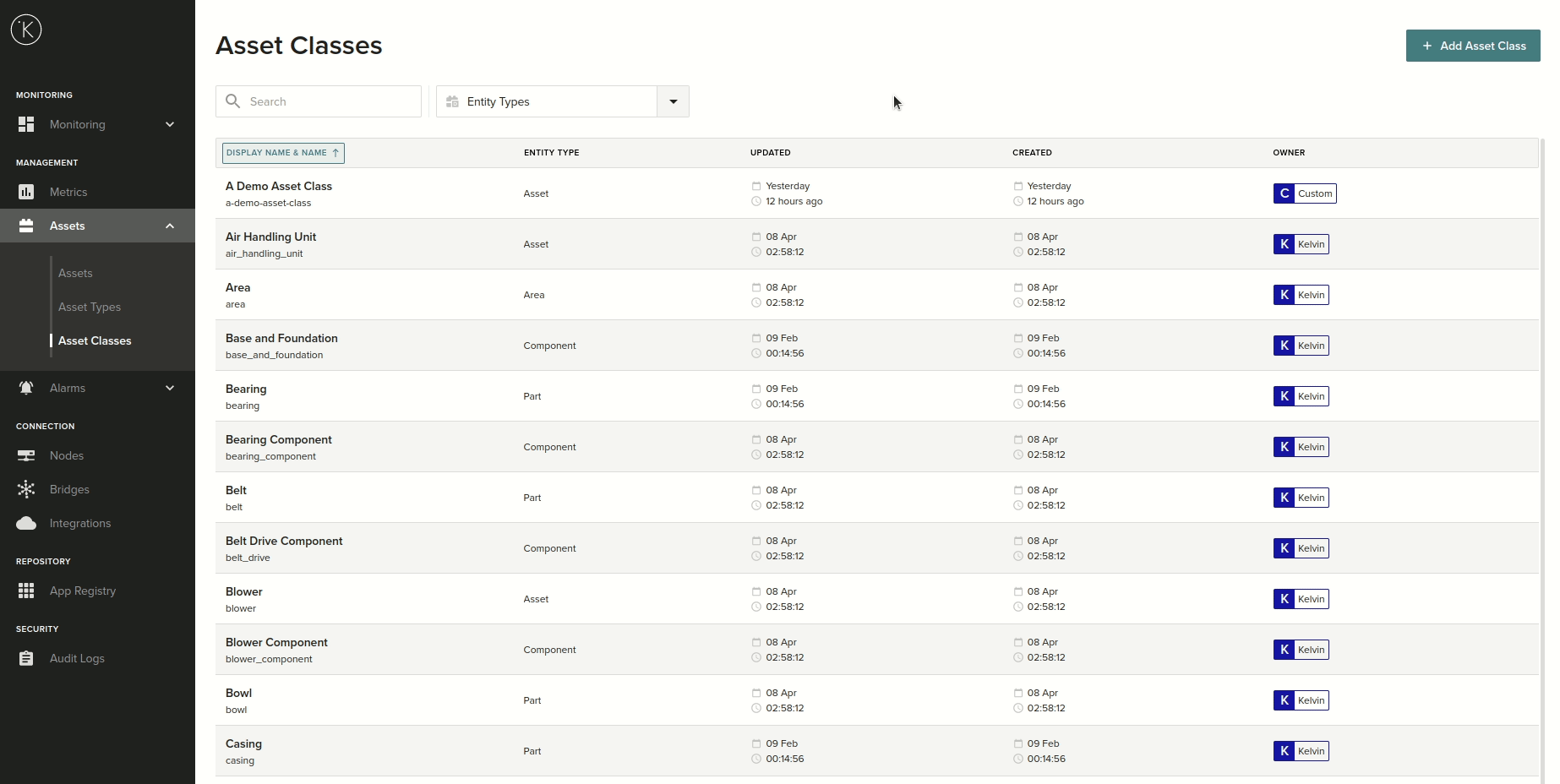This screenshot has height=784, width=1560.
Task: Click the Audit Logs icon under Security
Action: pyautogui.click(x=26, y=658)
